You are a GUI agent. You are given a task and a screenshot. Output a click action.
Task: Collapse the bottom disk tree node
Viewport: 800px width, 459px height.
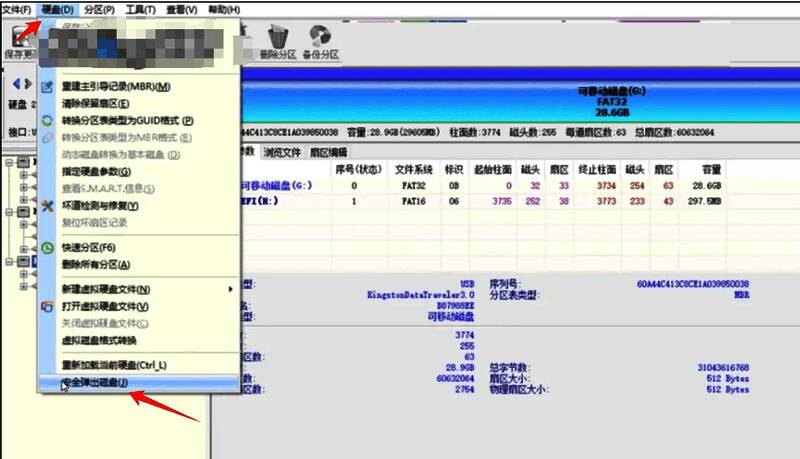click(x=10, y=262)
